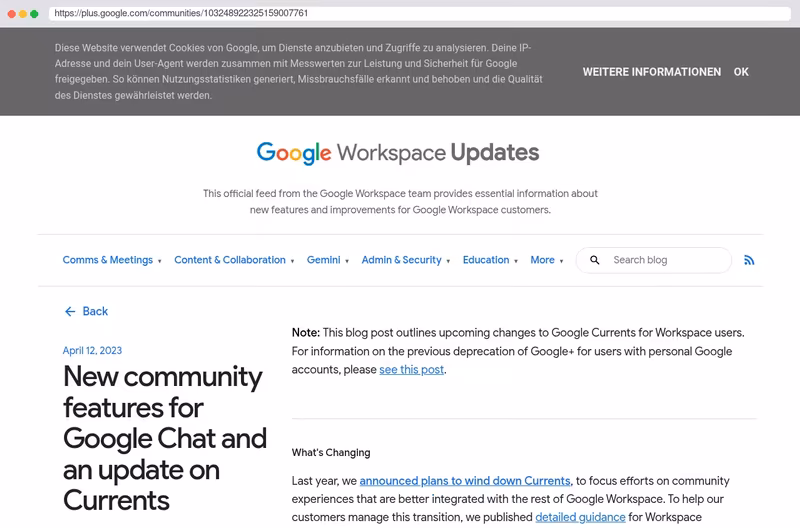The width and height of the screenshot is (800, 528).
Task: Click the RSS feed icon
Action: click(748, 260)
